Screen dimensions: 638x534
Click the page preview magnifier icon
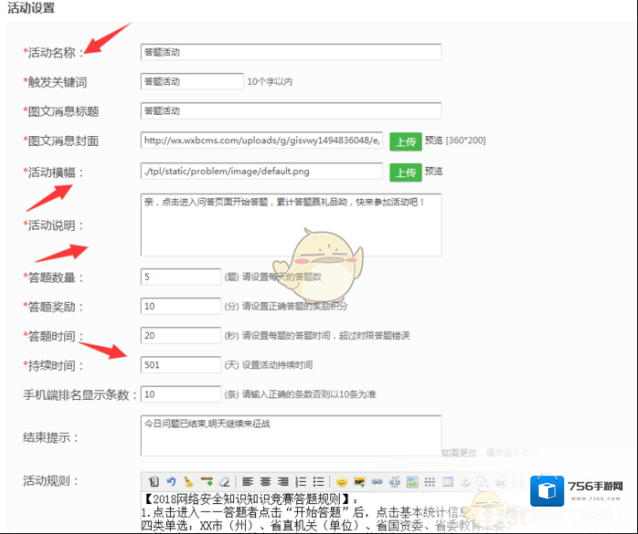[x=483, y=482]
